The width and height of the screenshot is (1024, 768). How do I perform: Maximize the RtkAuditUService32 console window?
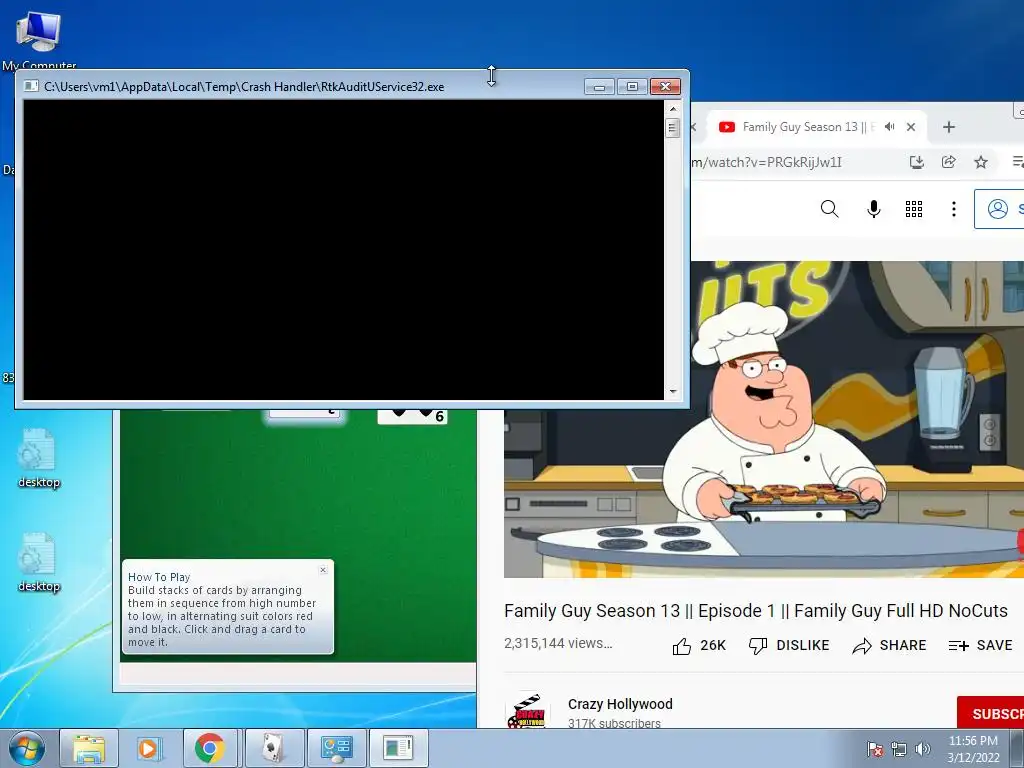pyautogui.click(x=632, y=86)
